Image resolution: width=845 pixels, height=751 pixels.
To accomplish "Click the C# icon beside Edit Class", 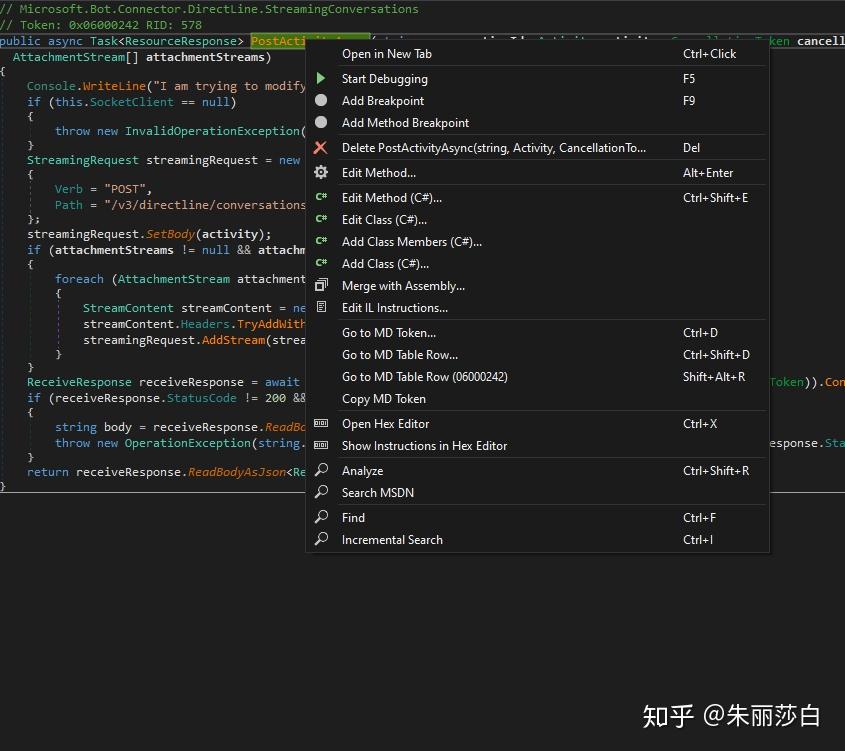I will (x=321, y=219).
